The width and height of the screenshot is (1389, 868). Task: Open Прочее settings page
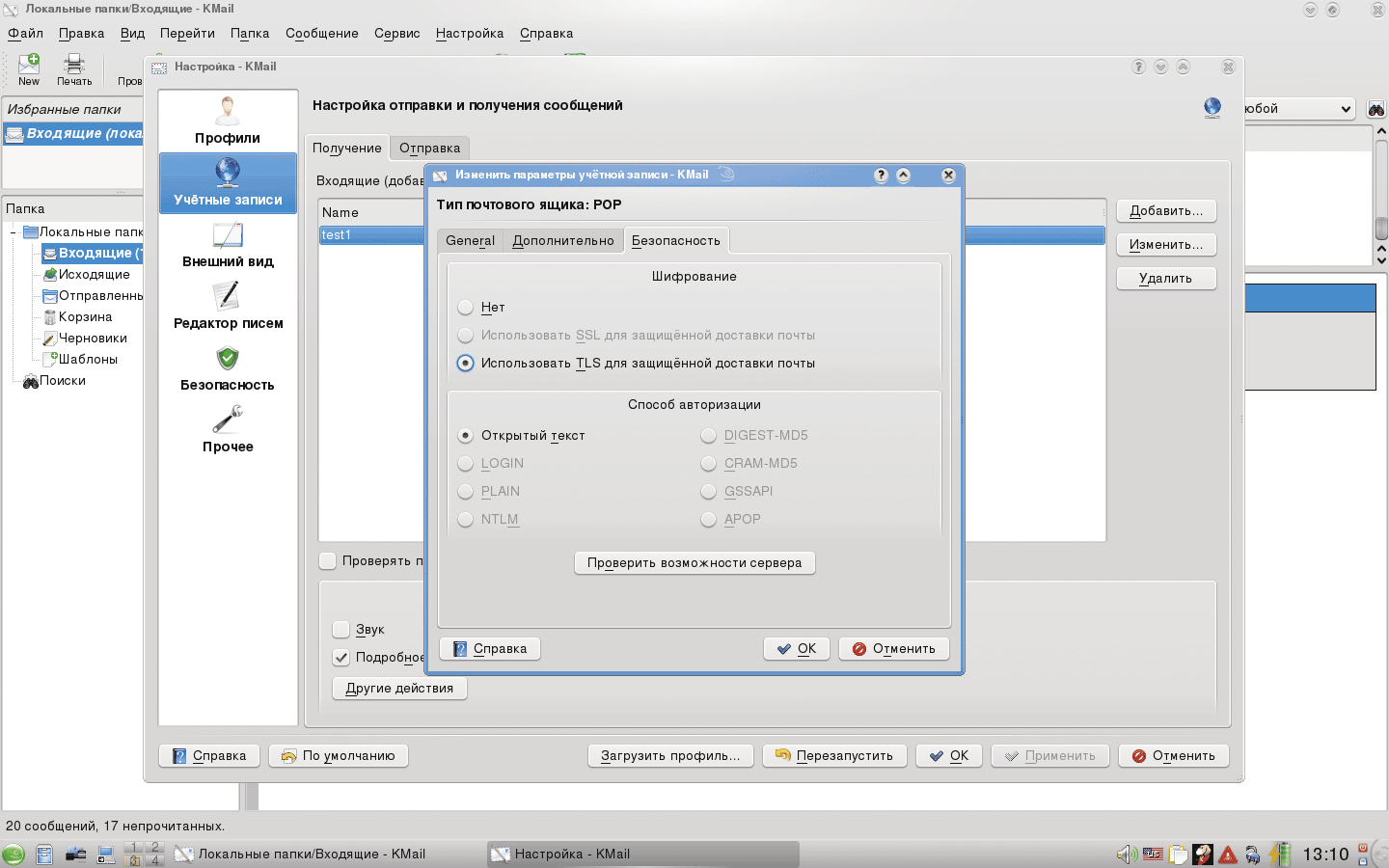pyautogui.click(x=228, y=430)
